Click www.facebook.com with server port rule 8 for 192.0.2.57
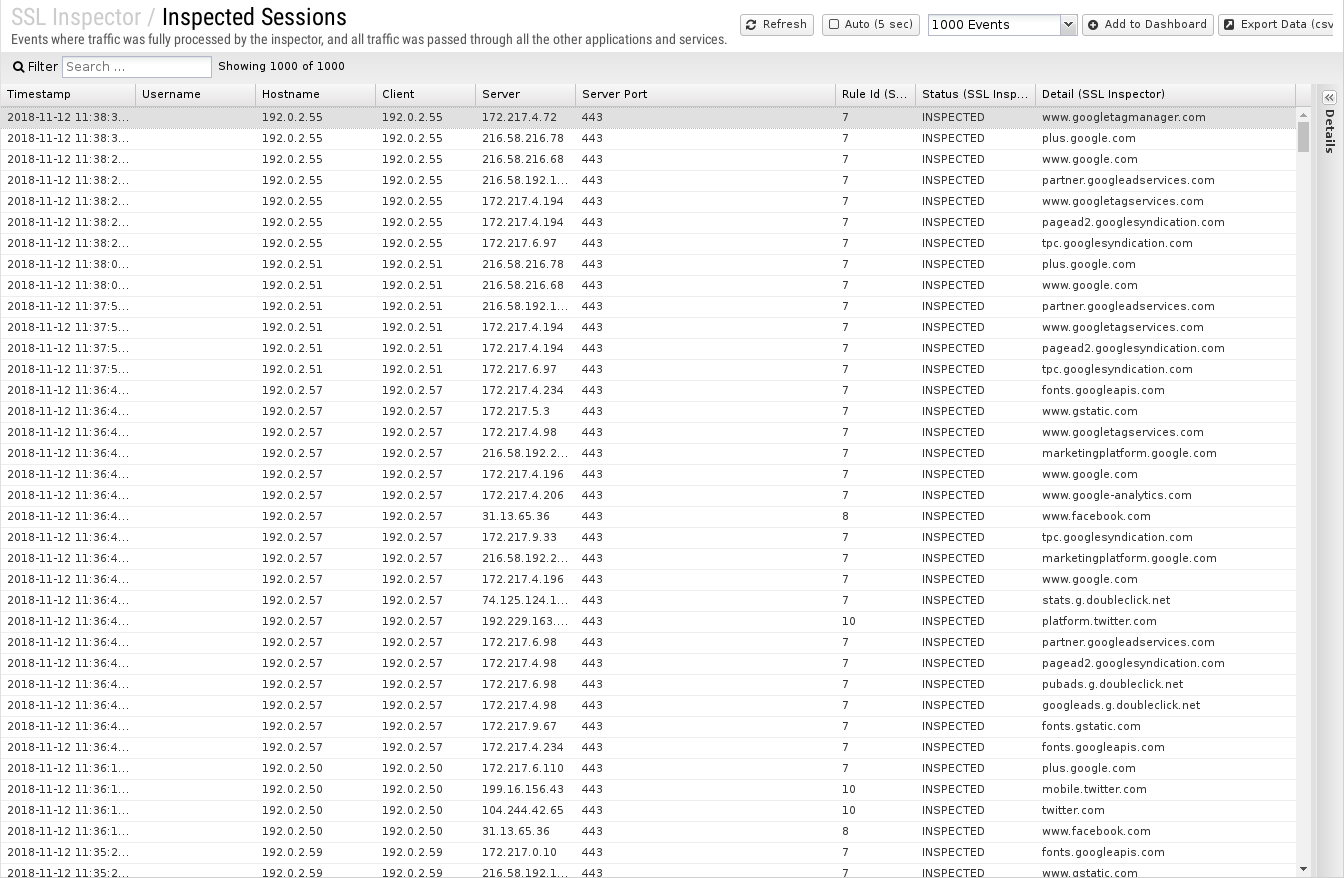 coord(1096,516)
